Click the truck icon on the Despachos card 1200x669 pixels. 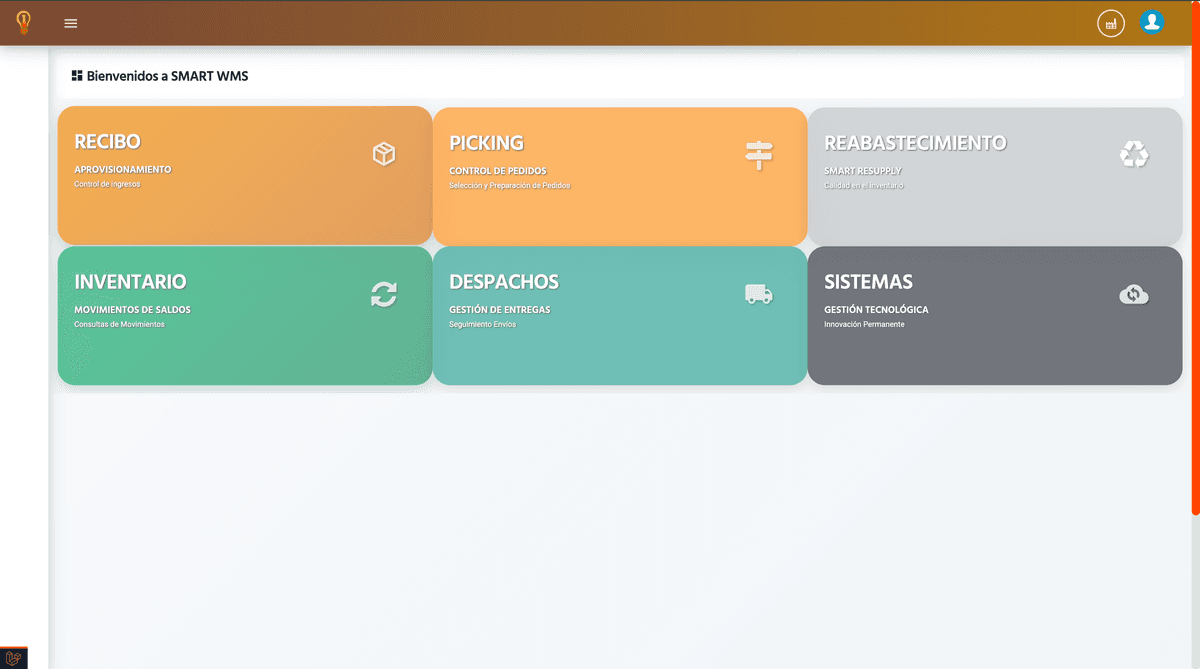[759, 294]
